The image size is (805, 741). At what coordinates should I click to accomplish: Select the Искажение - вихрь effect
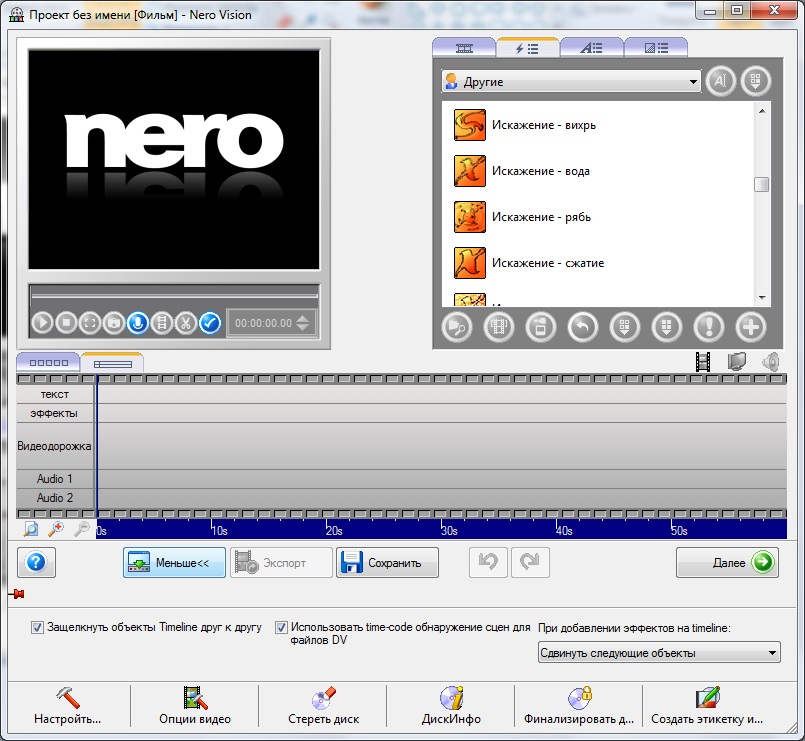click(525, 125)
